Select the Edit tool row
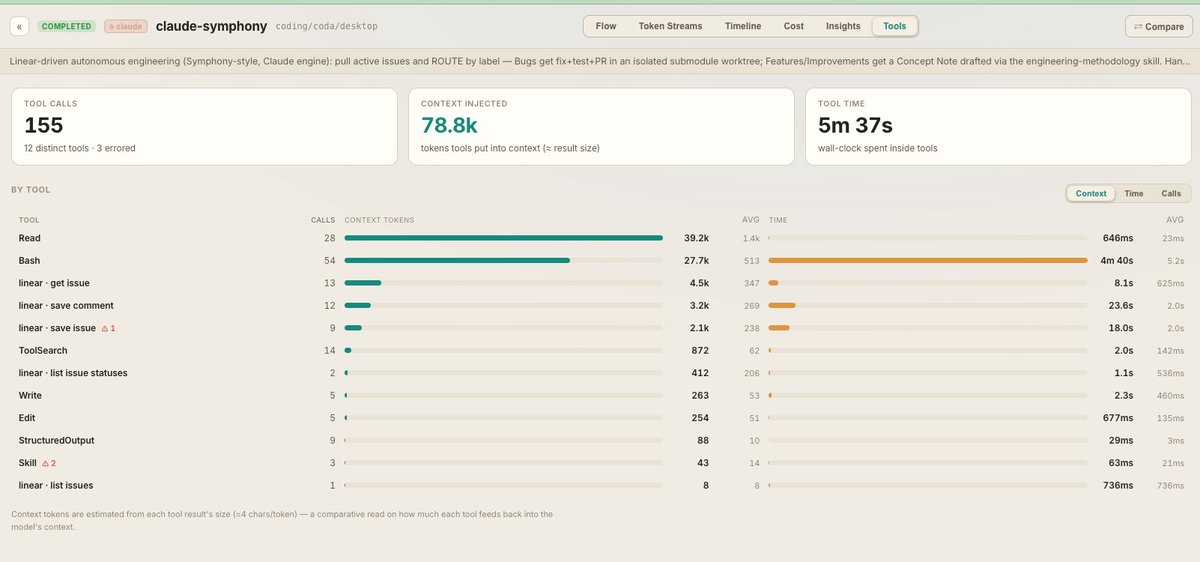This screenshot has width=1200, height=562. coord(600,418)
